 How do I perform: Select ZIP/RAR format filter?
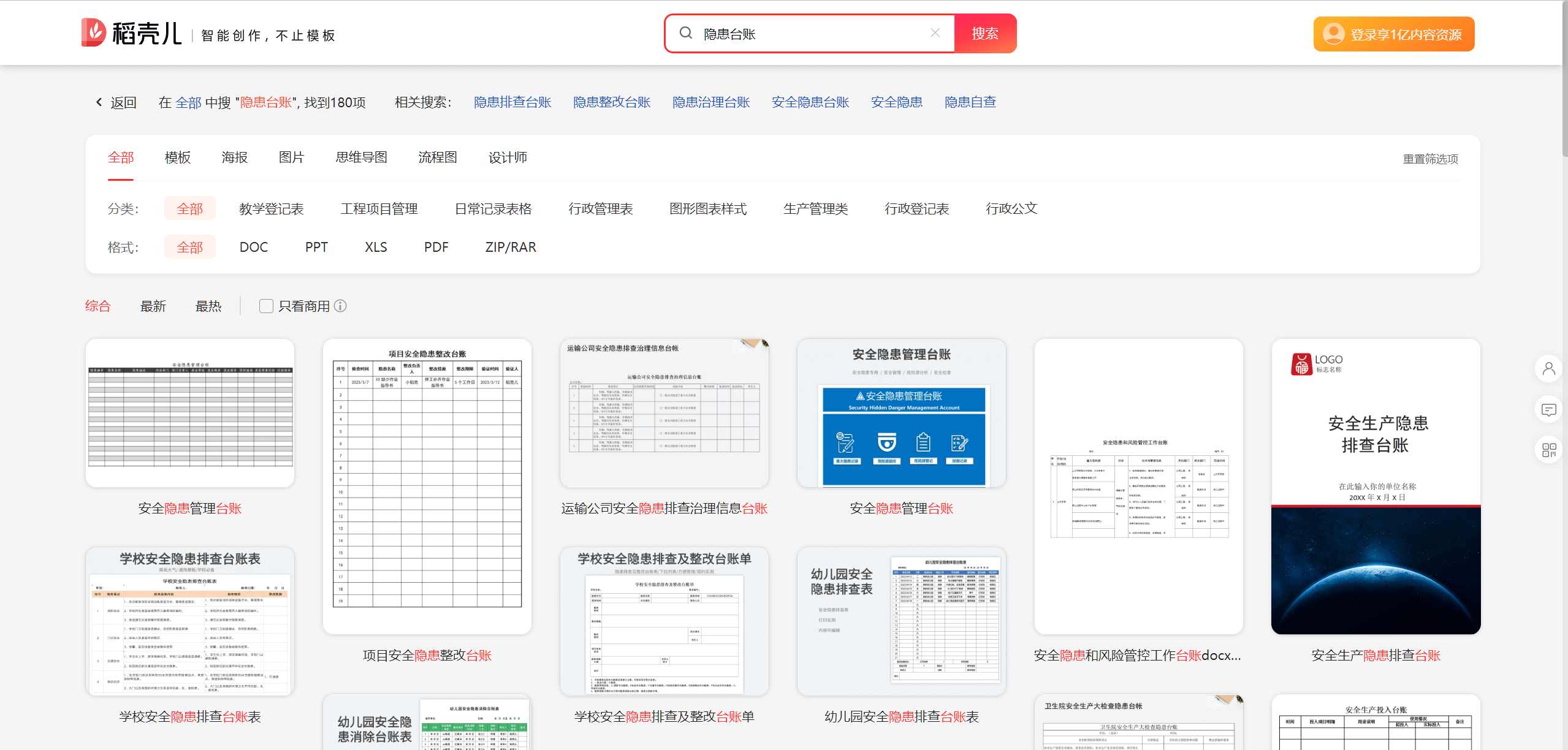(511, 247)
